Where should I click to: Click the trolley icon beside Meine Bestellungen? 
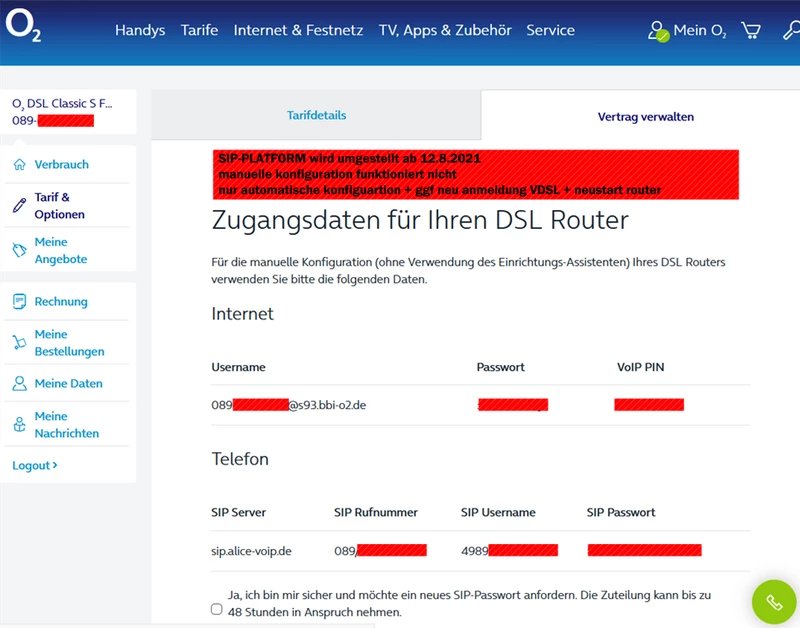(19, 342)
